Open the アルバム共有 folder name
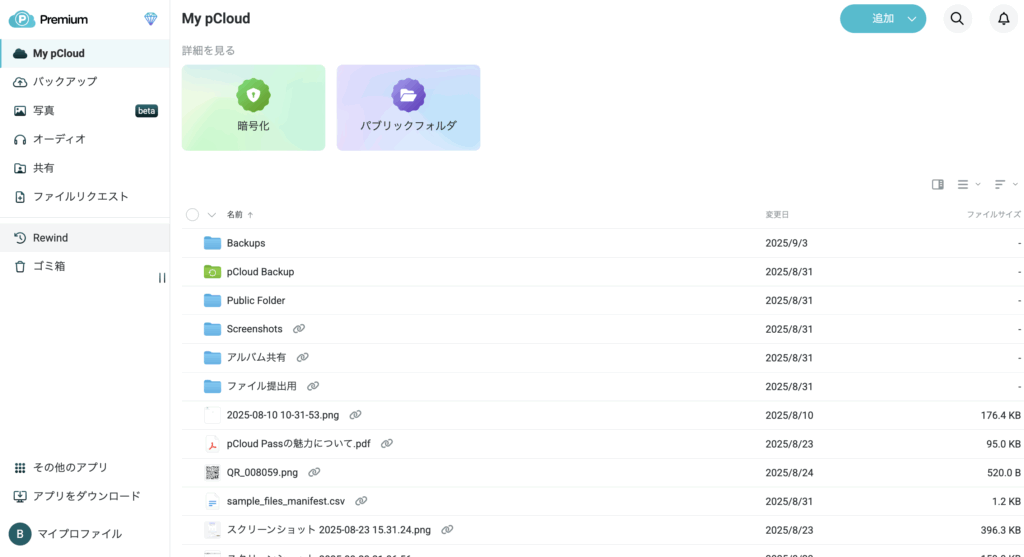The height and width of the screenshot is (557, 1024). 256,358
